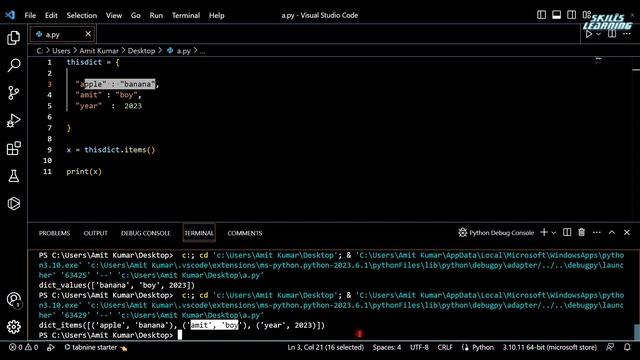Open the Run menu
Viewport: 640px width, 360px height.
tap(156, 16)
